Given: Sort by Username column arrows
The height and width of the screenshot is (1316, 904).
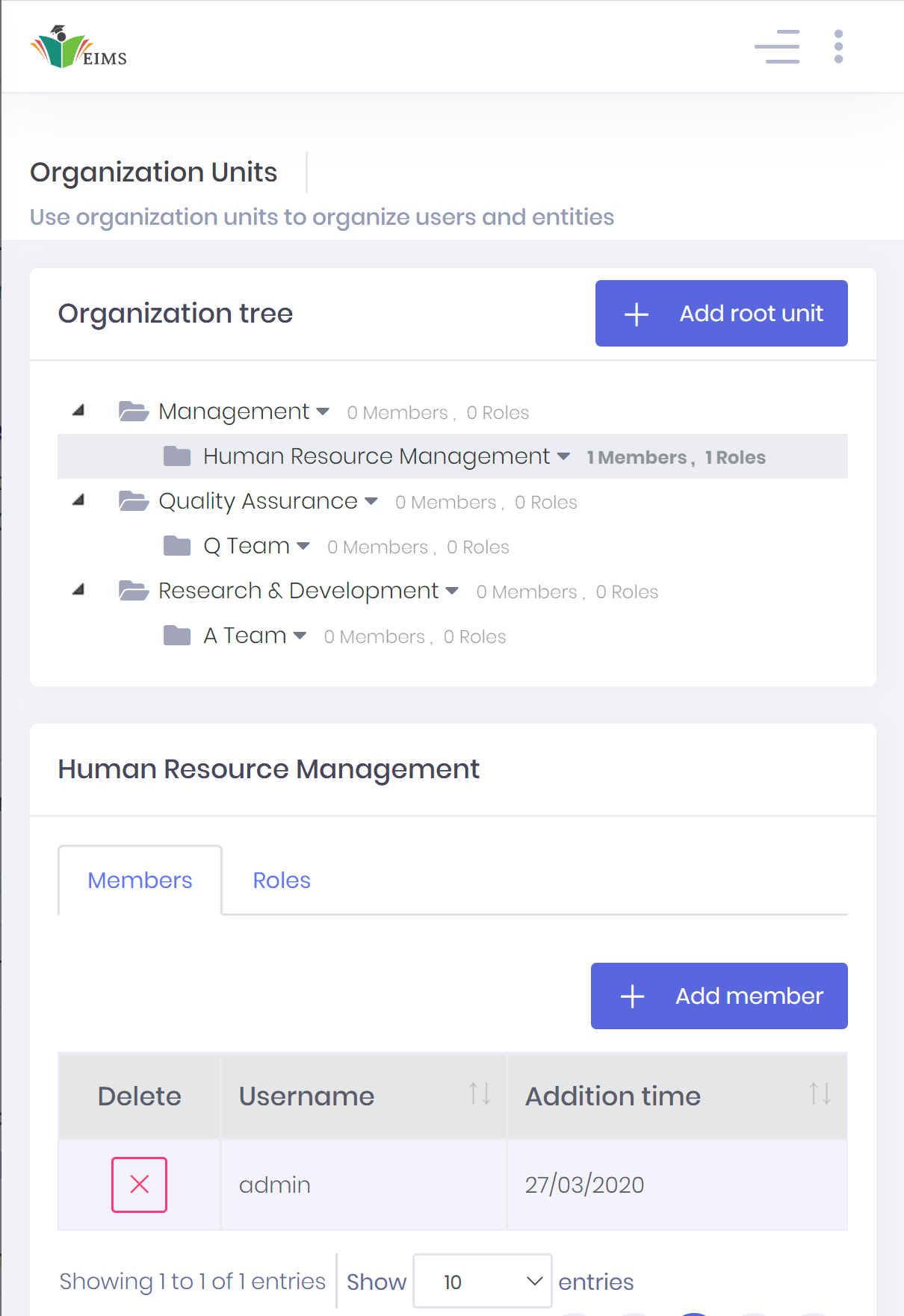Looking at the screenshot, I should tap(480, 1094).
